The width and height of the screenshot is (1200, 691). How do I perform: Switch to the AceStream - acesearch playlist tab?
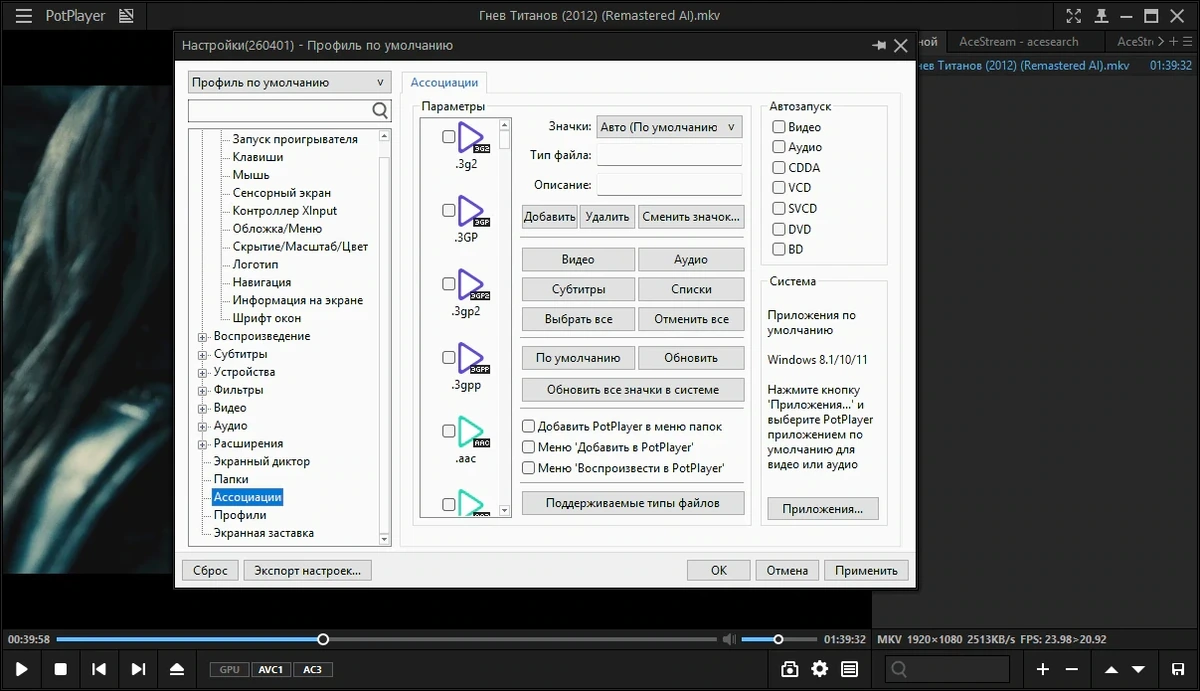point(1019,42)
